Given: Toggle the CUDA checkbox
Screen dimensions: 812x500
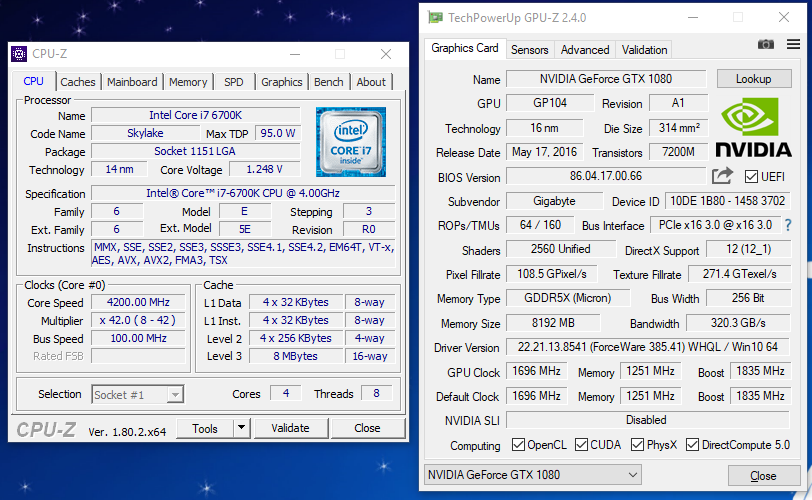Looking at the screenshot, I should 582,445.
